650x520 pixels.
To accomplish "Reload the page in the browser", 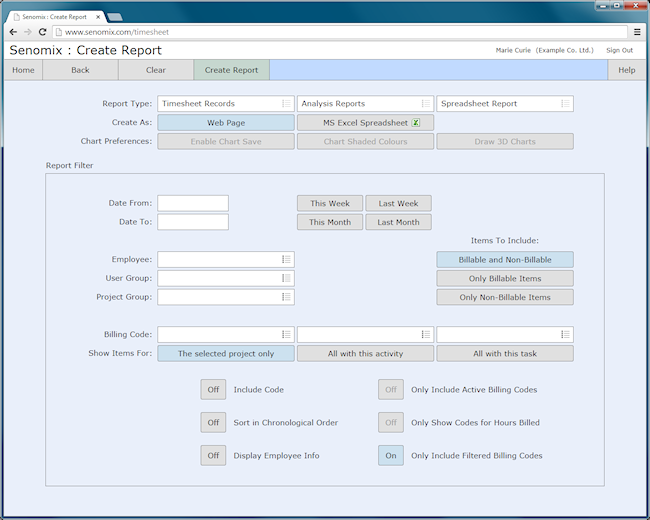I will 42,32.
